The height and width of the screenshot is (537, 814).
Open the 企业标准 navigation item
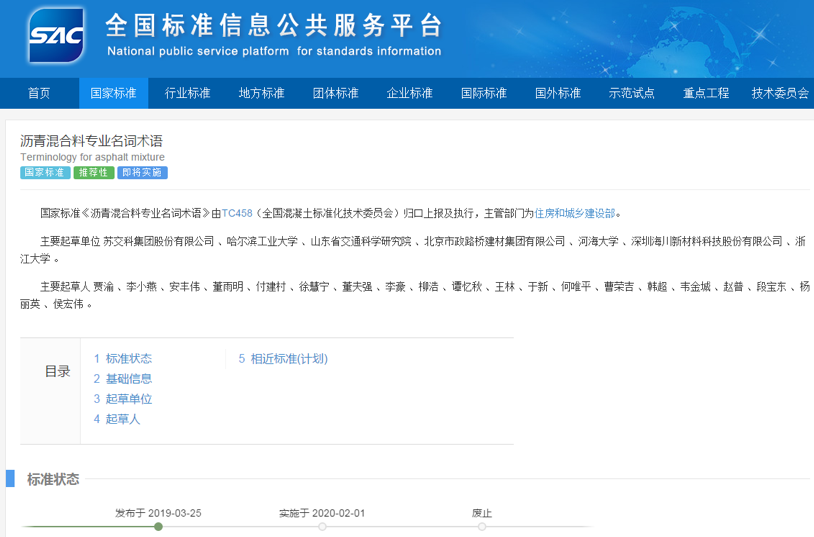409,93
